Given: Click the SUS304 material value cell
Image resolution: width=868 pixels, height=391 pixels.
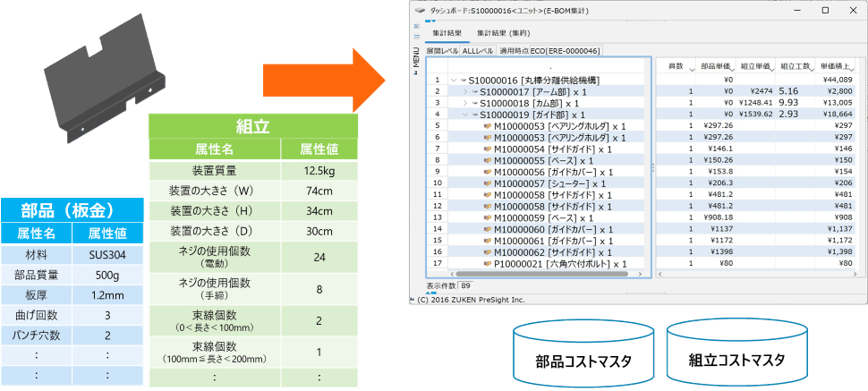Looking at the screenshot, I should coord(107,256).
